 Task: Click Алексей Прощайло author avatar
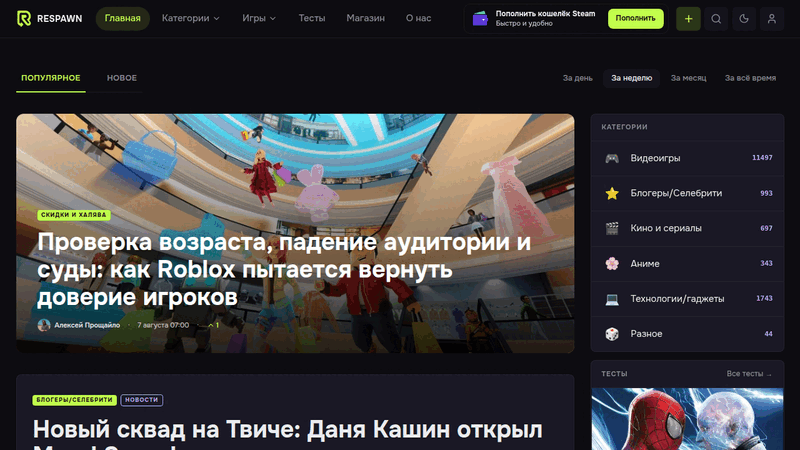44,325
